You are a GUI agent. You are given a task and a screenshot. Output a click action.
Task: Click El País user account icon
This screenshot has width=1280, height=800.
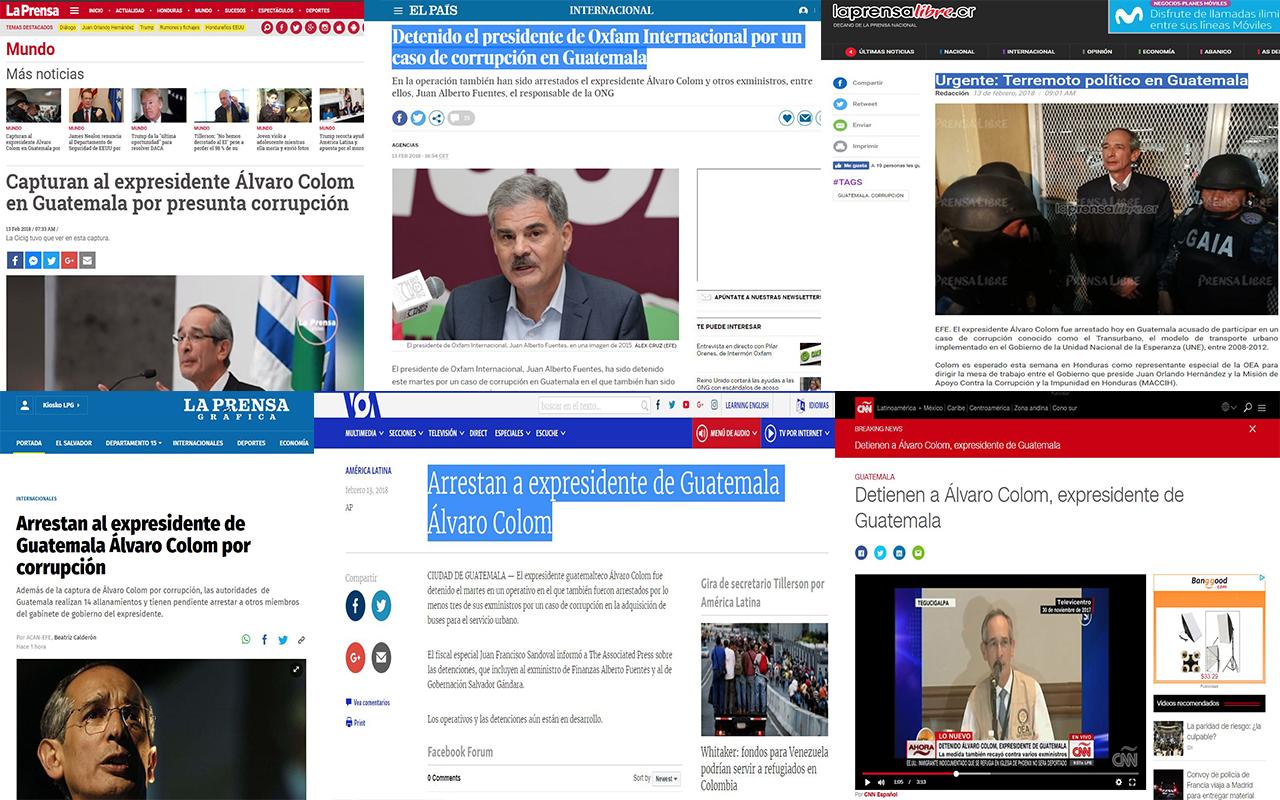(803, 11)
